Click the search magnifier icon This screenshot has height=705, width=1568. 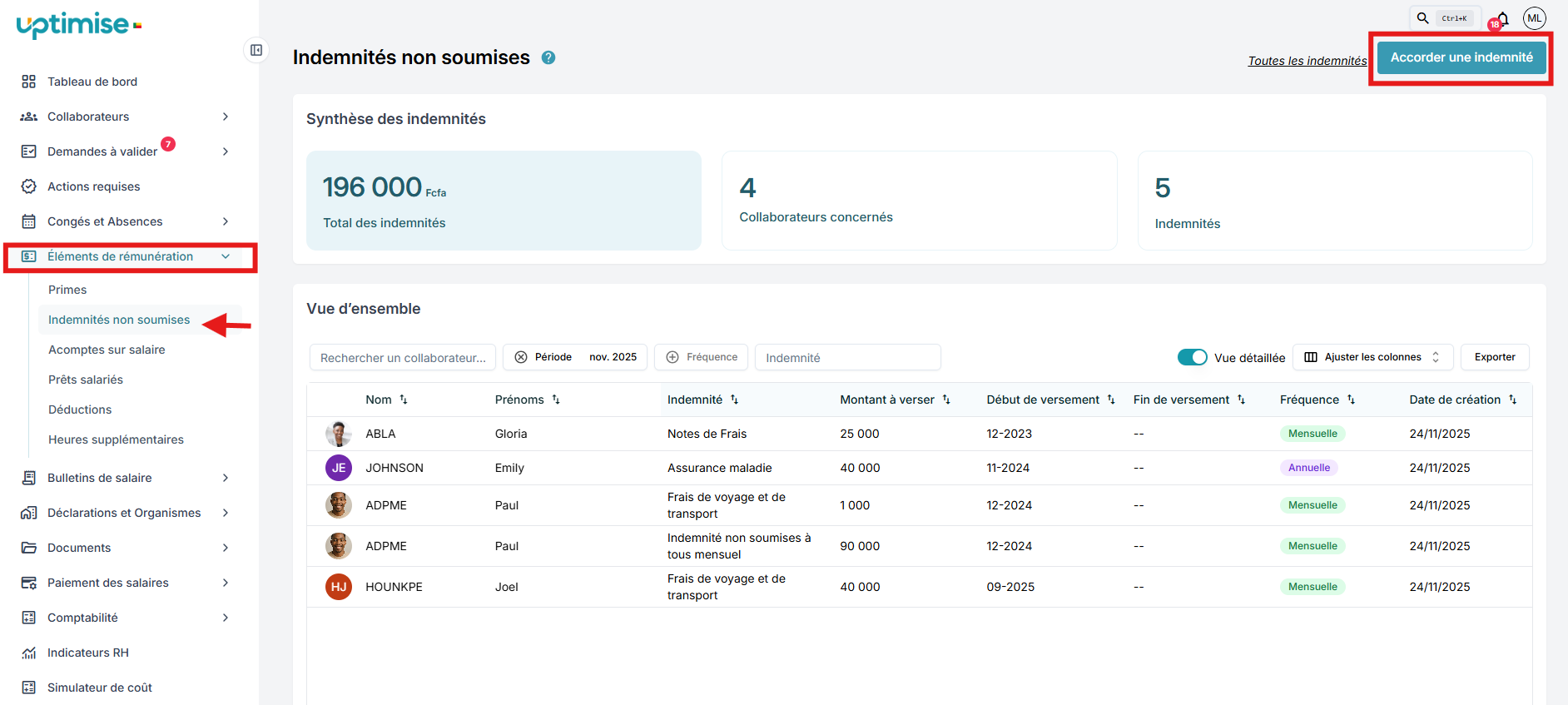point(1422,17)
